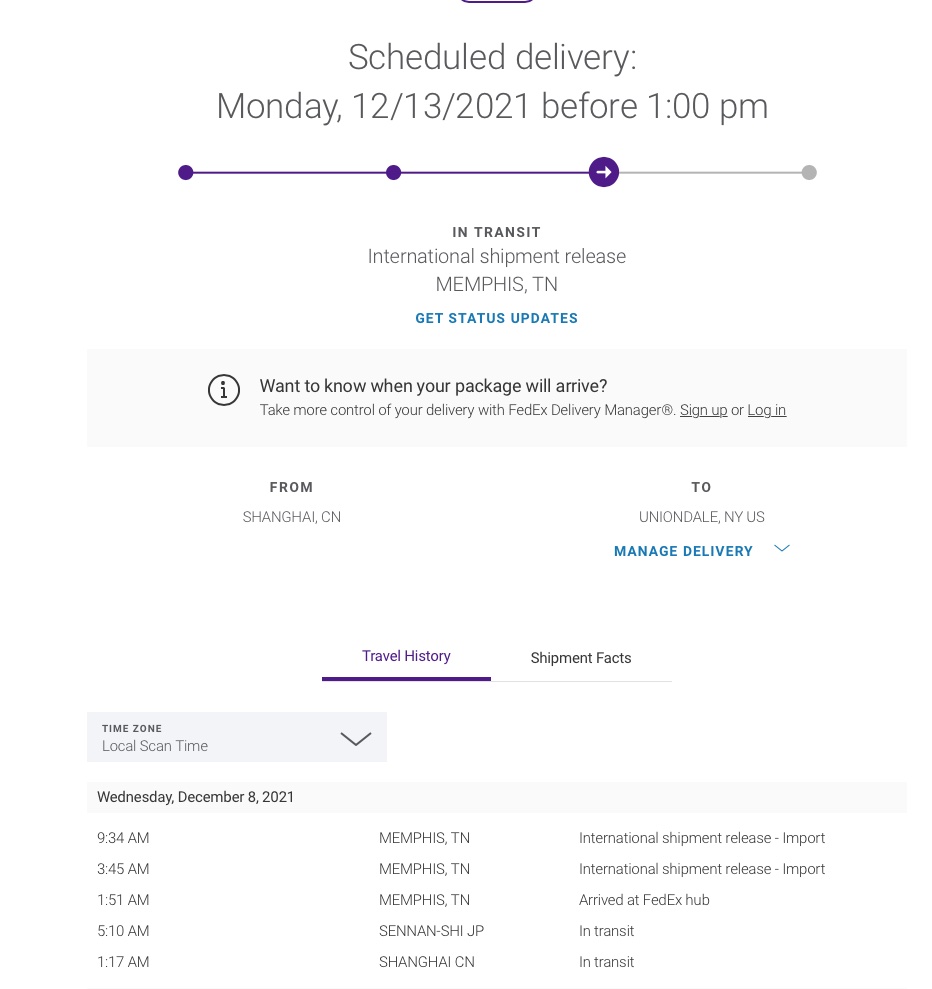Image resolution: width=932 pixels, height=989 pixels.
Task: Switch to the Shipment Facts tab
Action: (581, 658)
